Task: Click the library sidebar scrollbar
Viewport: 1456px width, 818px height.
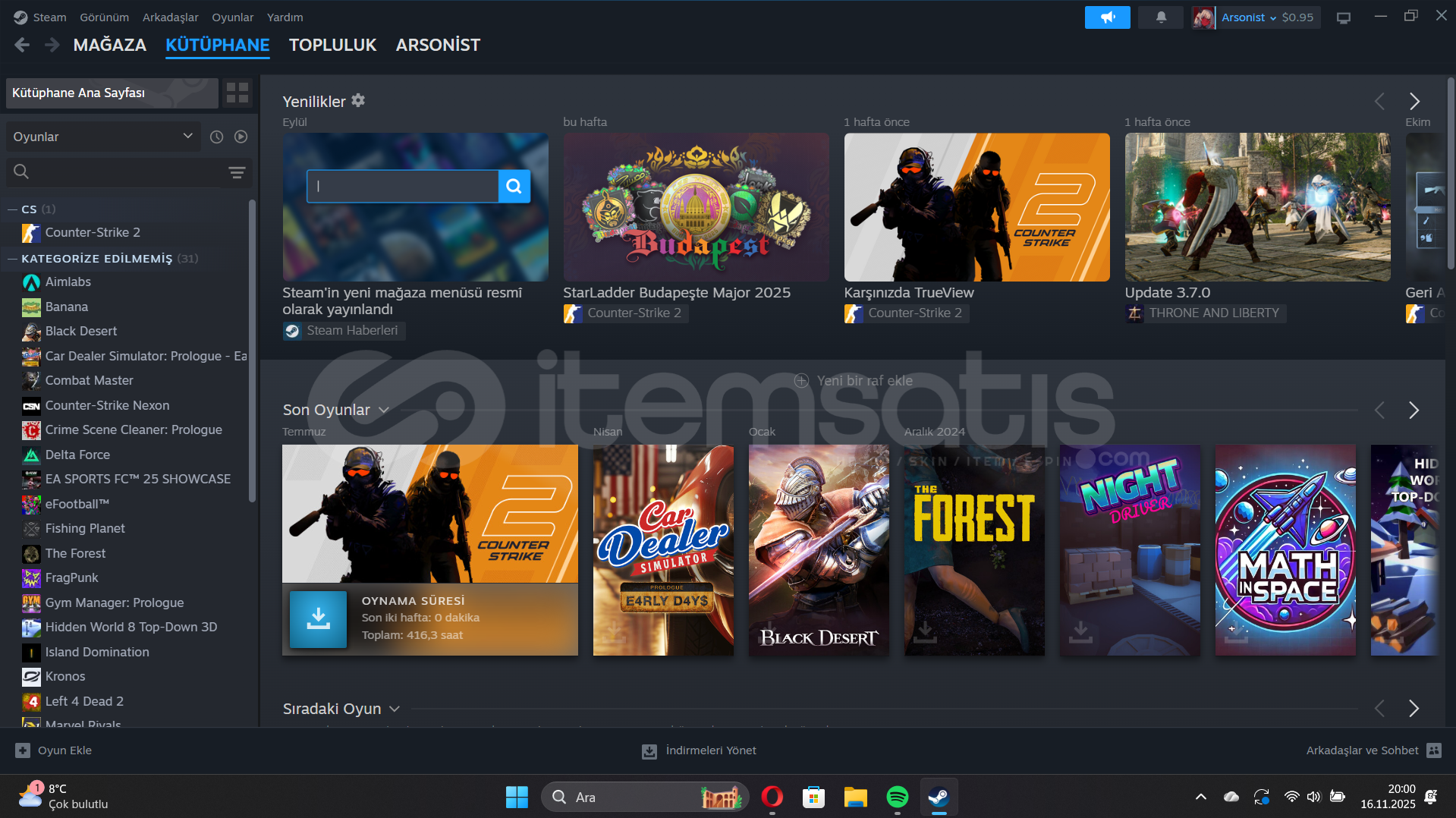Action: [252, 349]
